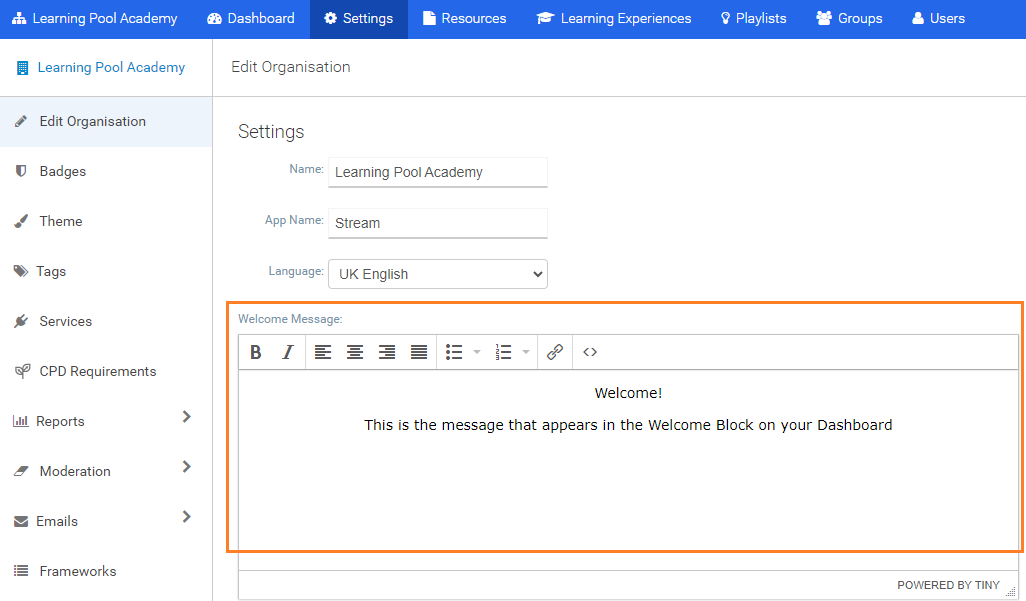The image size is (1026, 601).
Task: Toggle italic formatting in the editor
Action: pos(288,352)
